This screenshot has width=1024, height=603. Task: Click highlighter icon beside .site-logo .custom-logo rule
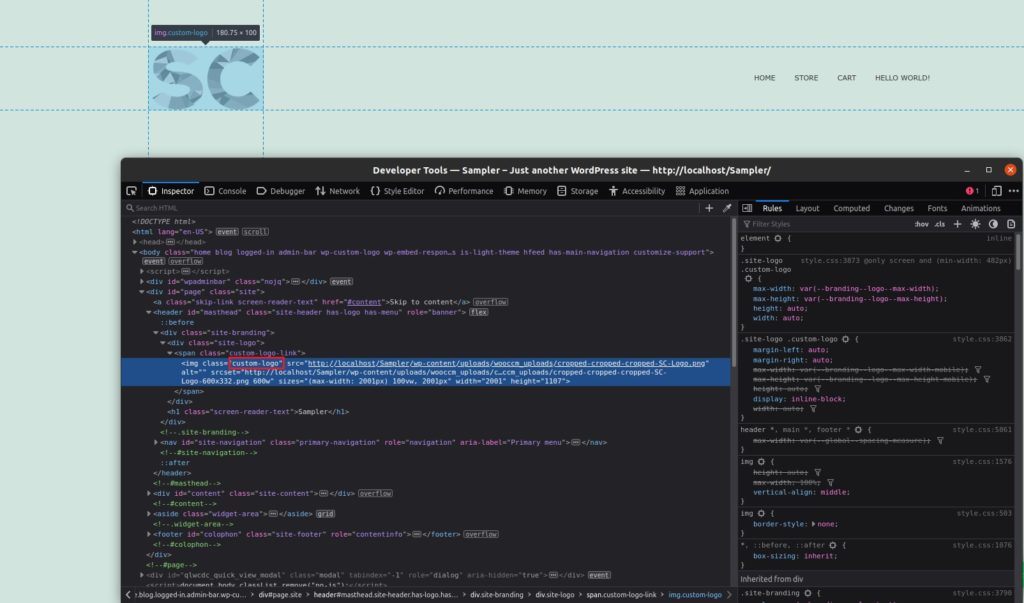pos(846,339)
